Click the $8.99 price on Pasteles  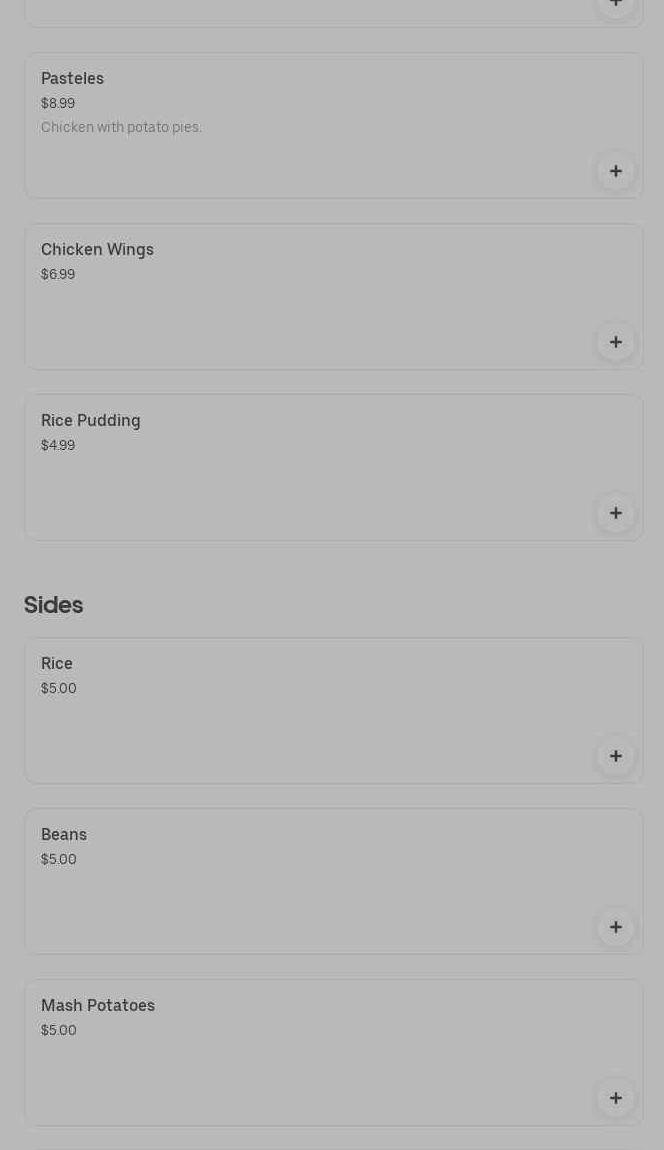pos(58,103)
